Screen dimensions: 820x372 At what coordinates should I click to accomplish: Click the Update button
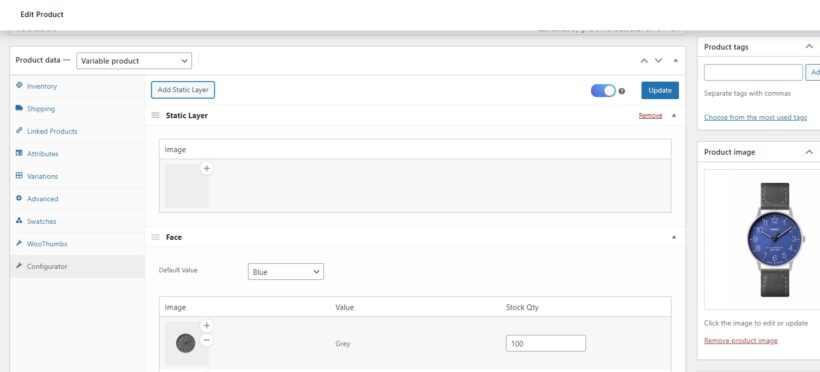[660, 90]
